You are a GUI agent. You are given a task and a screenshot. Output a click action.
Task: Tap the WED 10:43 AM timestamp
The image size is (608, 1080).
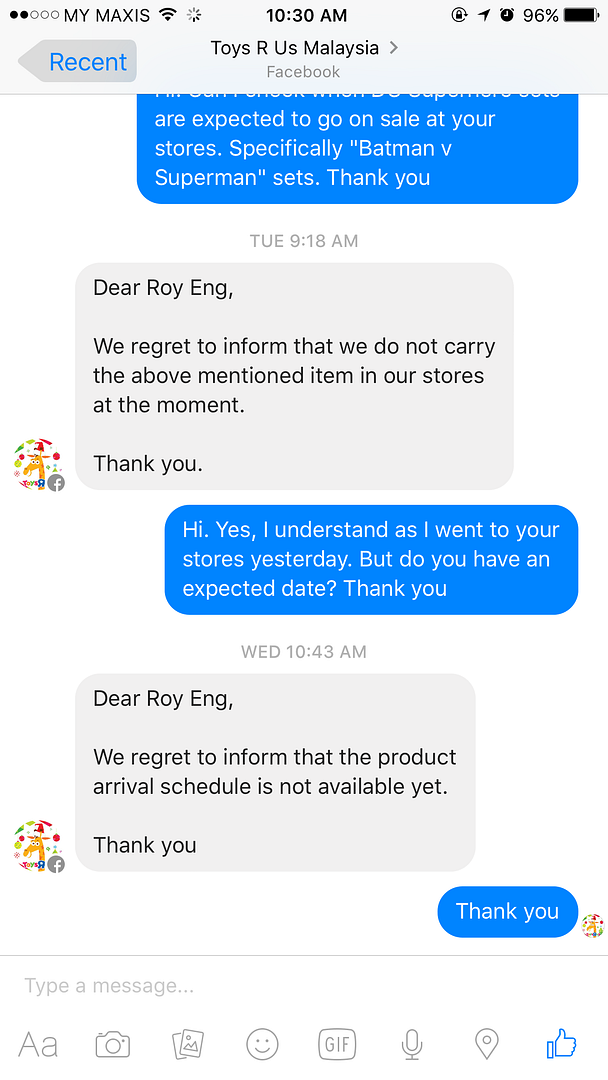tap(303, 652)
